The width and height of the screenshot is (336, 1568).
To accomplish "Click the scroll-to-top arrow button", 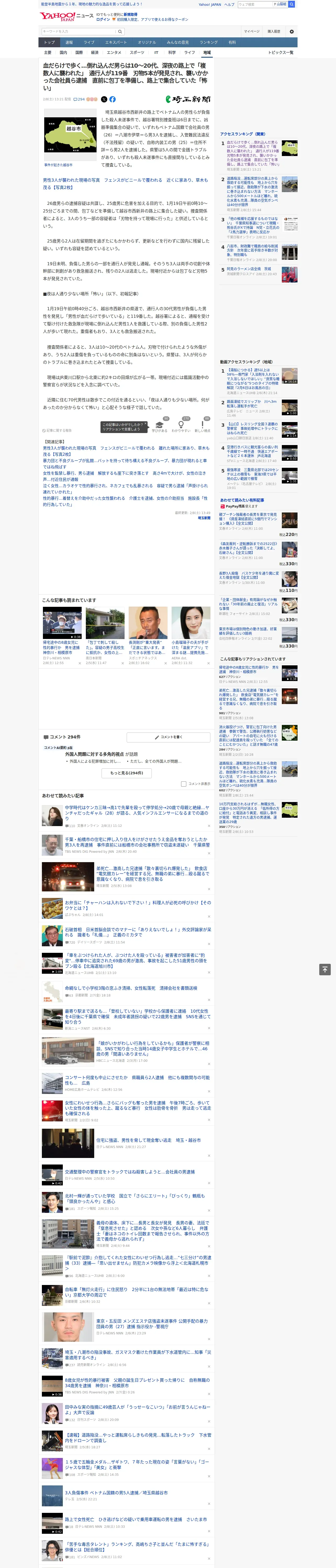I will pos(325,970).
